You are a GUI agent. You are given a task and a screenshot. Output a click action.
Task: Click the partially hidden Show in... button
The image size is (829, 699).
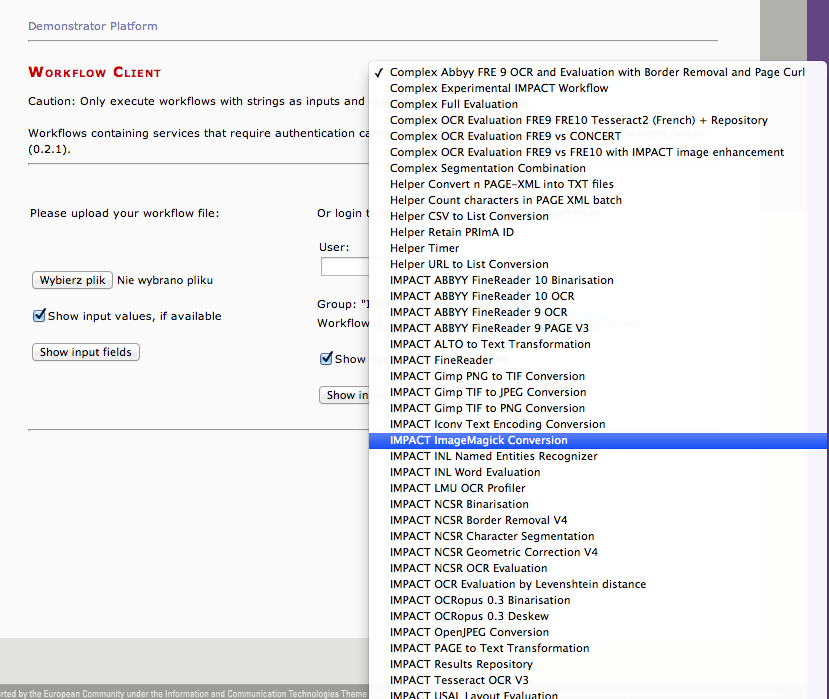[x=344, y=395]
